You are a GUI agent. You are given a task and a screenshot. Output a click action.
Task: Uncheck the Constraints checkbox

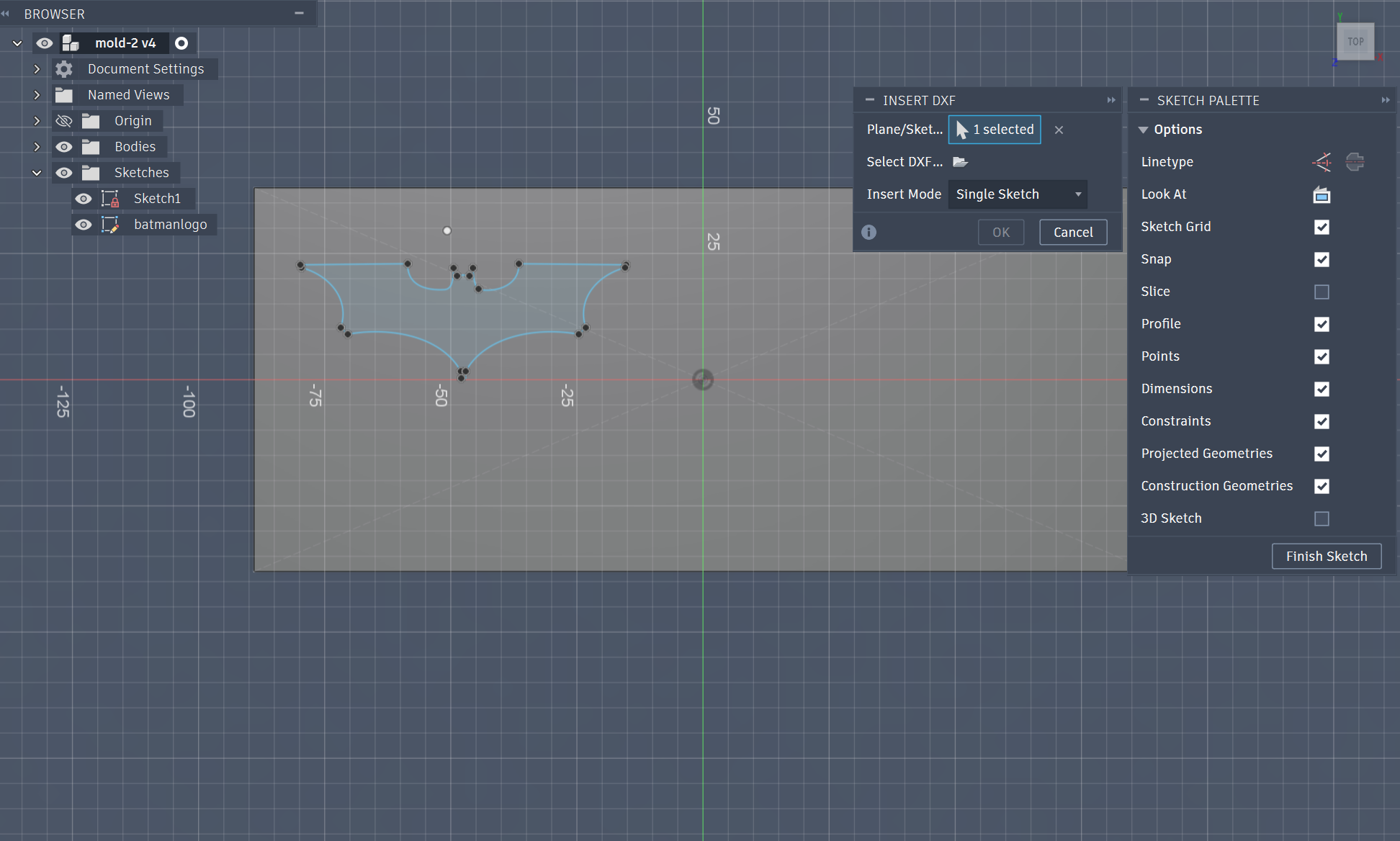pos(1322,421)
